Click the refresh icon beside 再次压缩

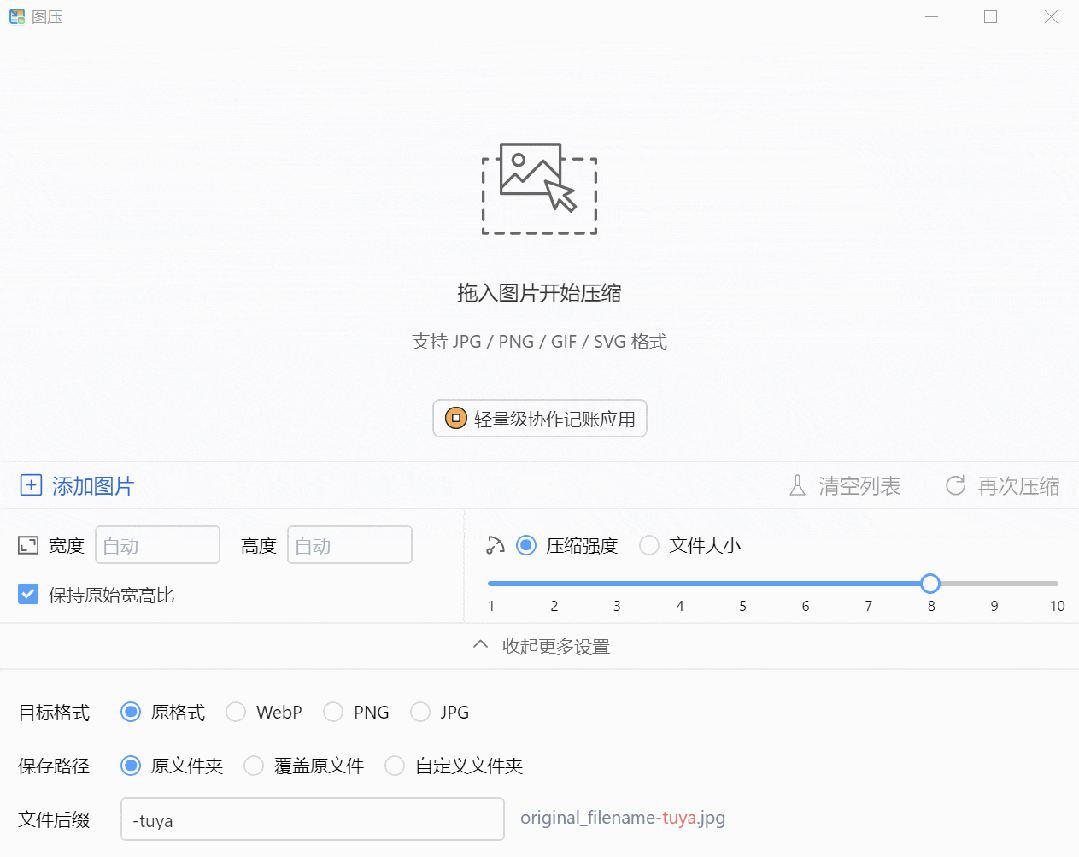955,486
